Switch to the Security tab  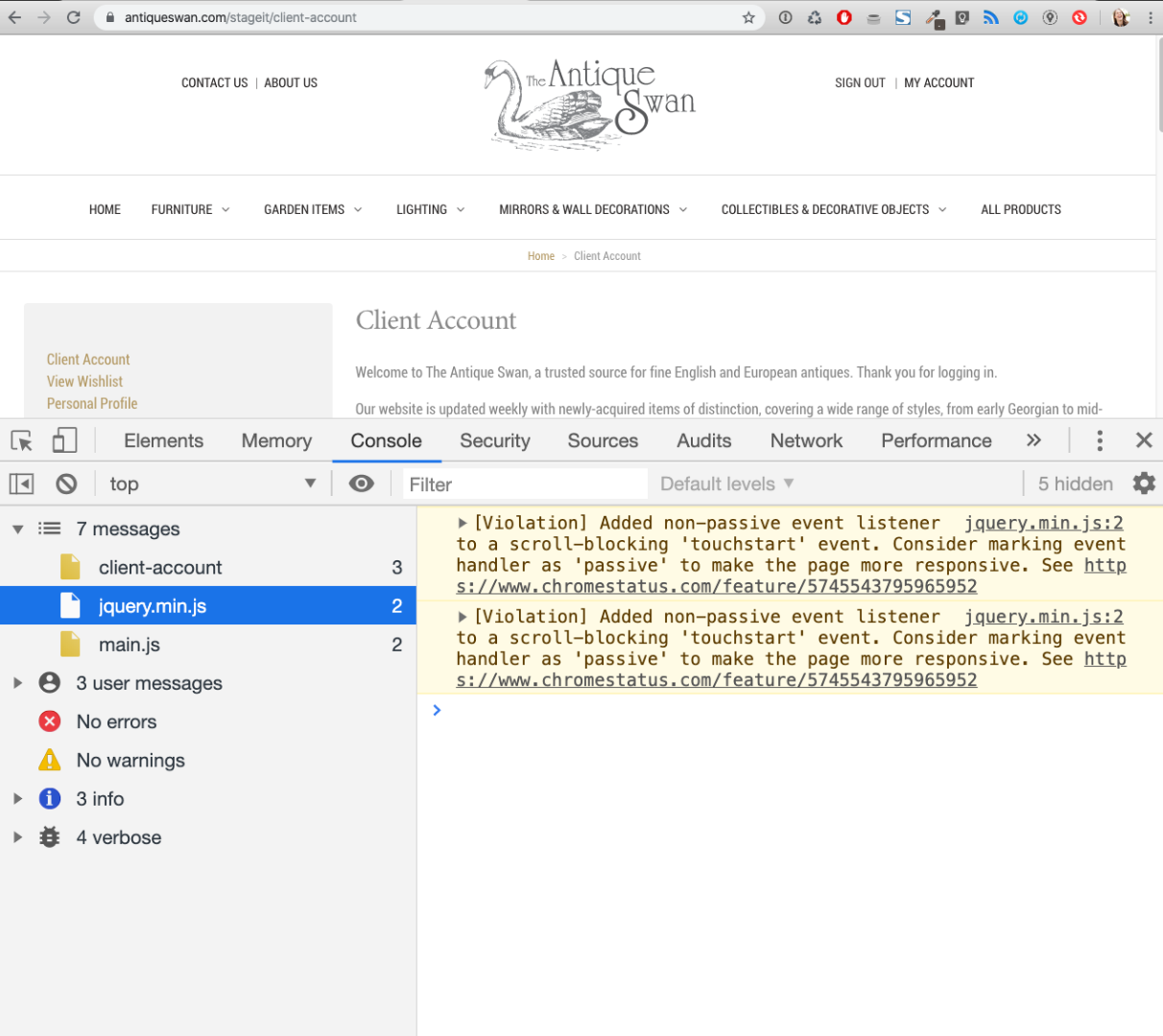pos(494,440)
